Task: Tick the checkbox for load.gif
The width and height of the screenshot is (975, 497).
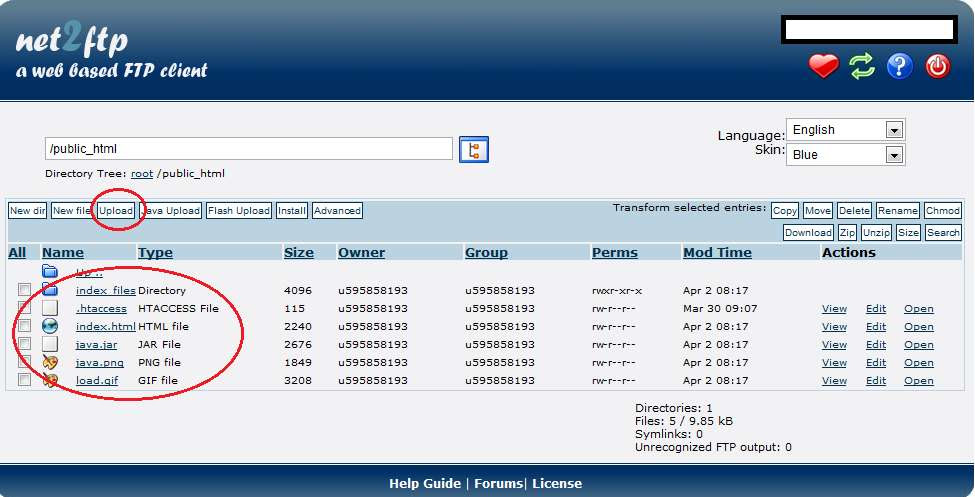Action: (x=24, y=379)
